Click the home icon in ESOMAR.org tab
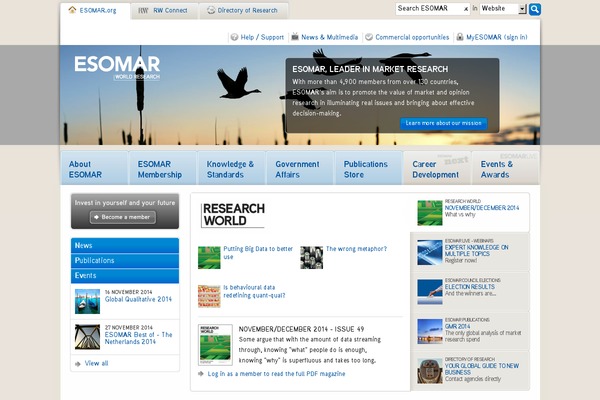600x400 pixels. click(x=72, y=10)
